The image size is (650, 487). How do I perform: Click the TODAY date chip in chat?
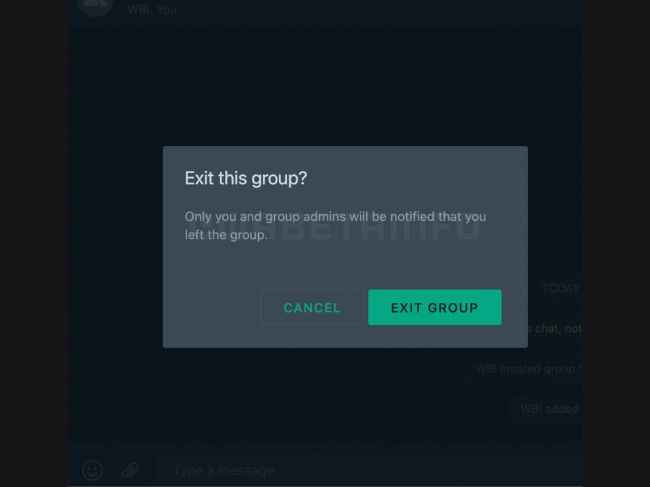[560, 288]
